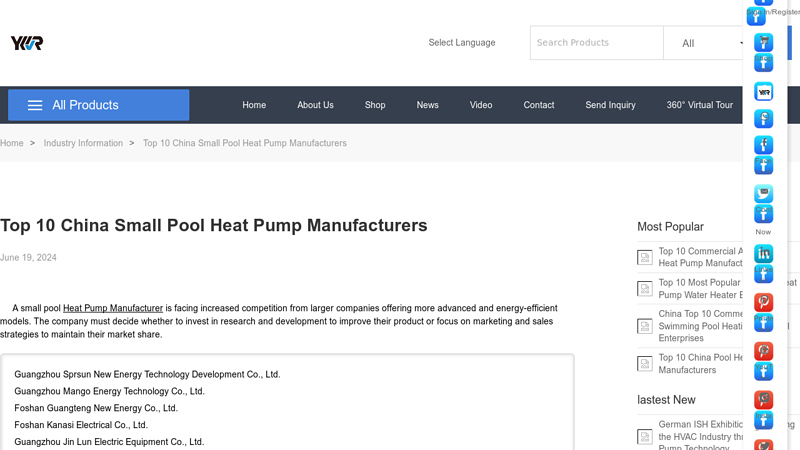Open the Instagram icon in side panel
The width and height of the screenshot is (800, 450).
tap(763, 399)
